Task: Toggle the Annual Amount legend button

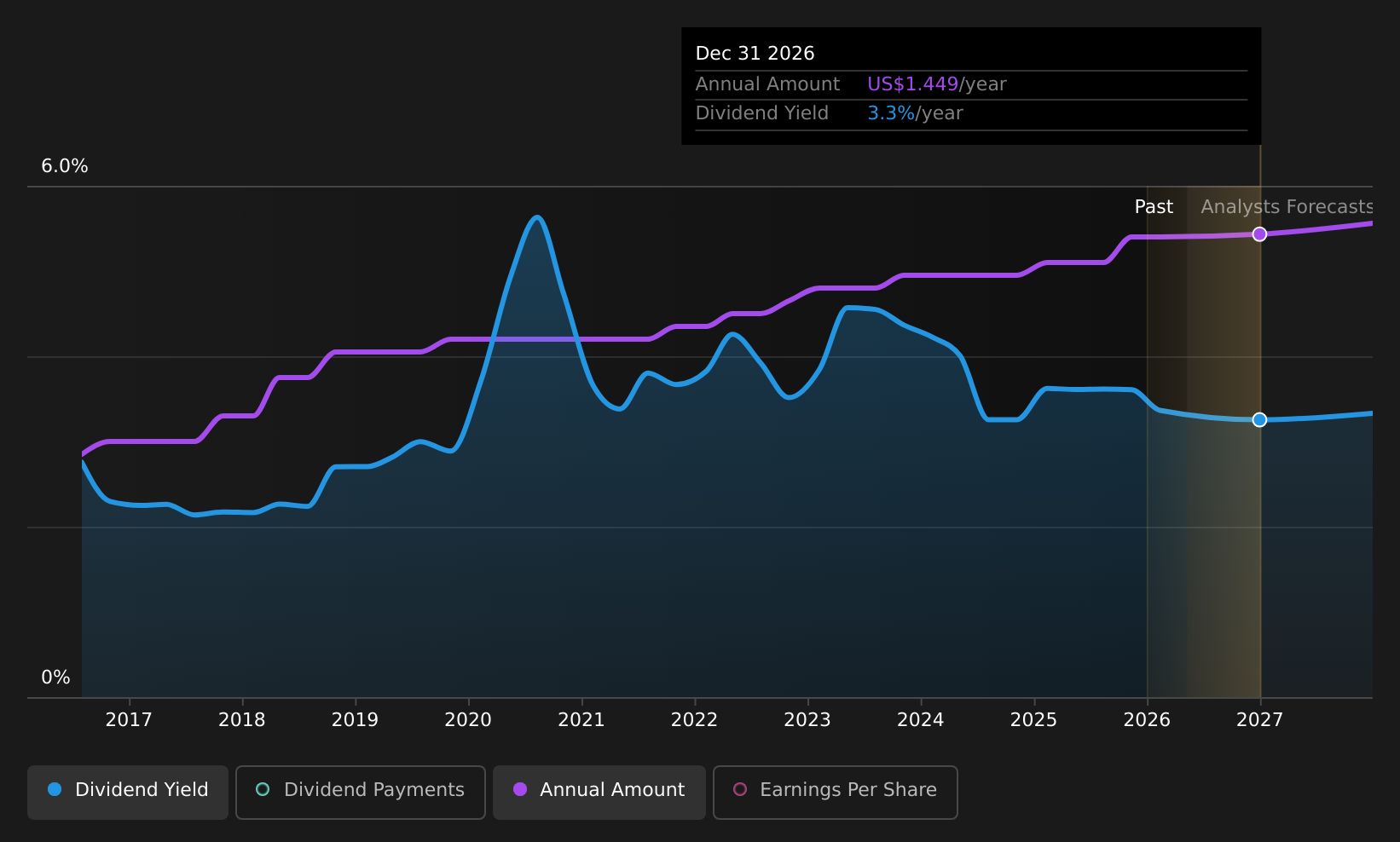Action: coord(599,793)
